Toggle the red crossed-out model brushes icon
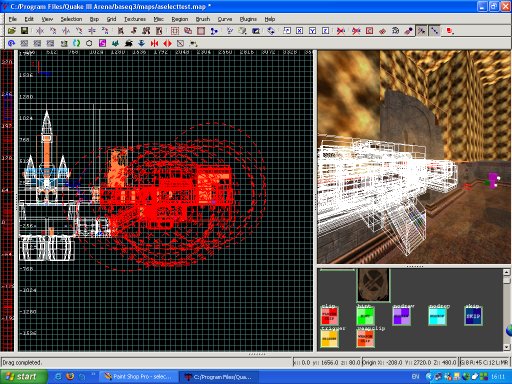Screen dimensions: 512x384 coord(341,31)
